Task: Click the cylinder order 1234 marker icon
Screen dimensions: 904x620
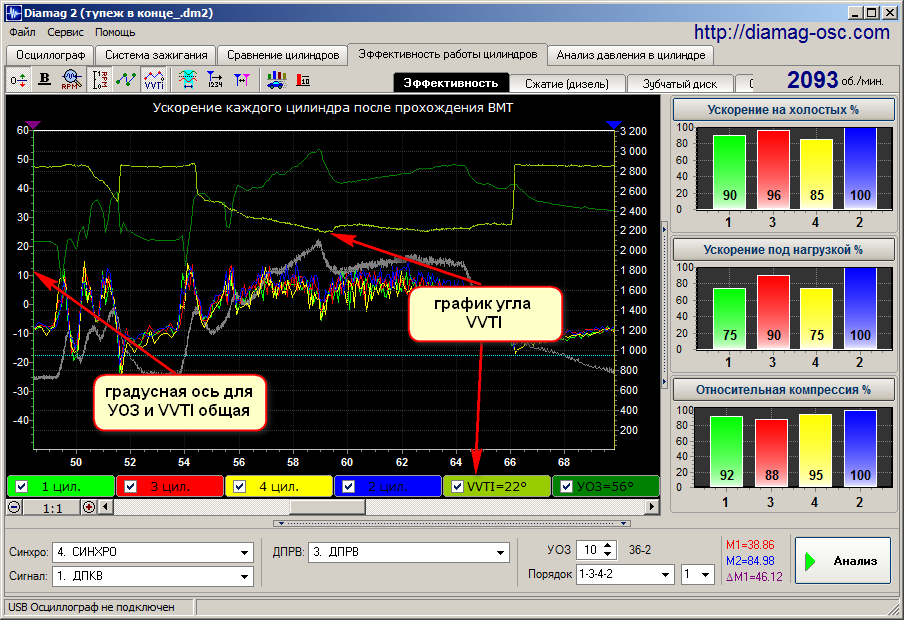Action: pos(214,80)
